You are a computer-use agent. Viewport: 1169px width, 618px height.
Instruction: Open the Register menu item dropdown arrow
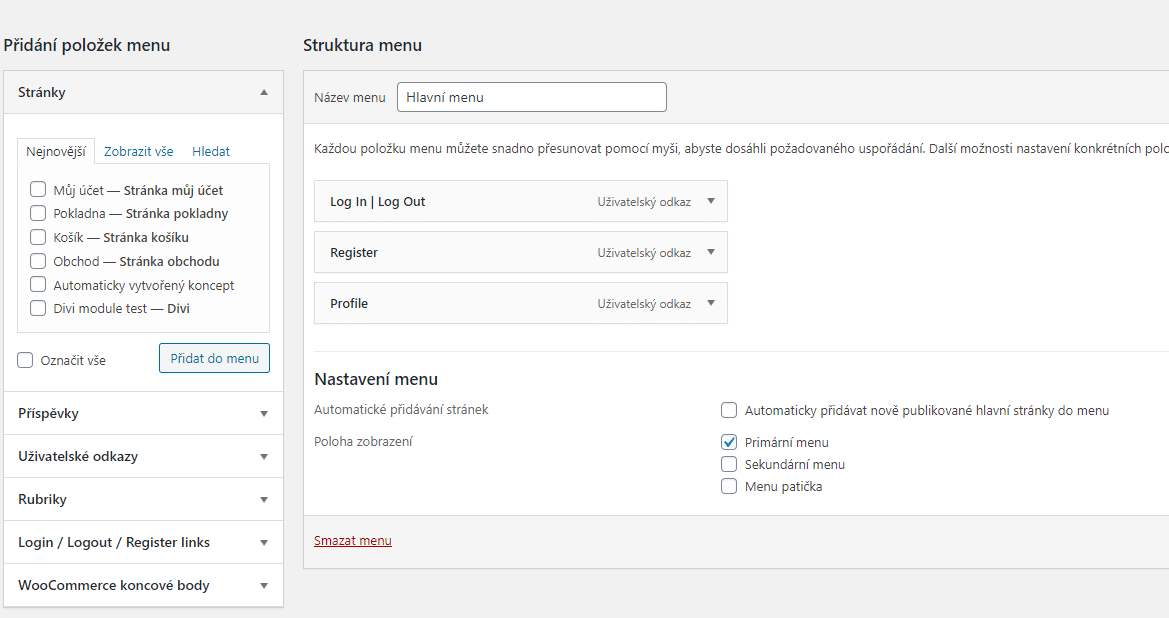click(x=711, y=252)
